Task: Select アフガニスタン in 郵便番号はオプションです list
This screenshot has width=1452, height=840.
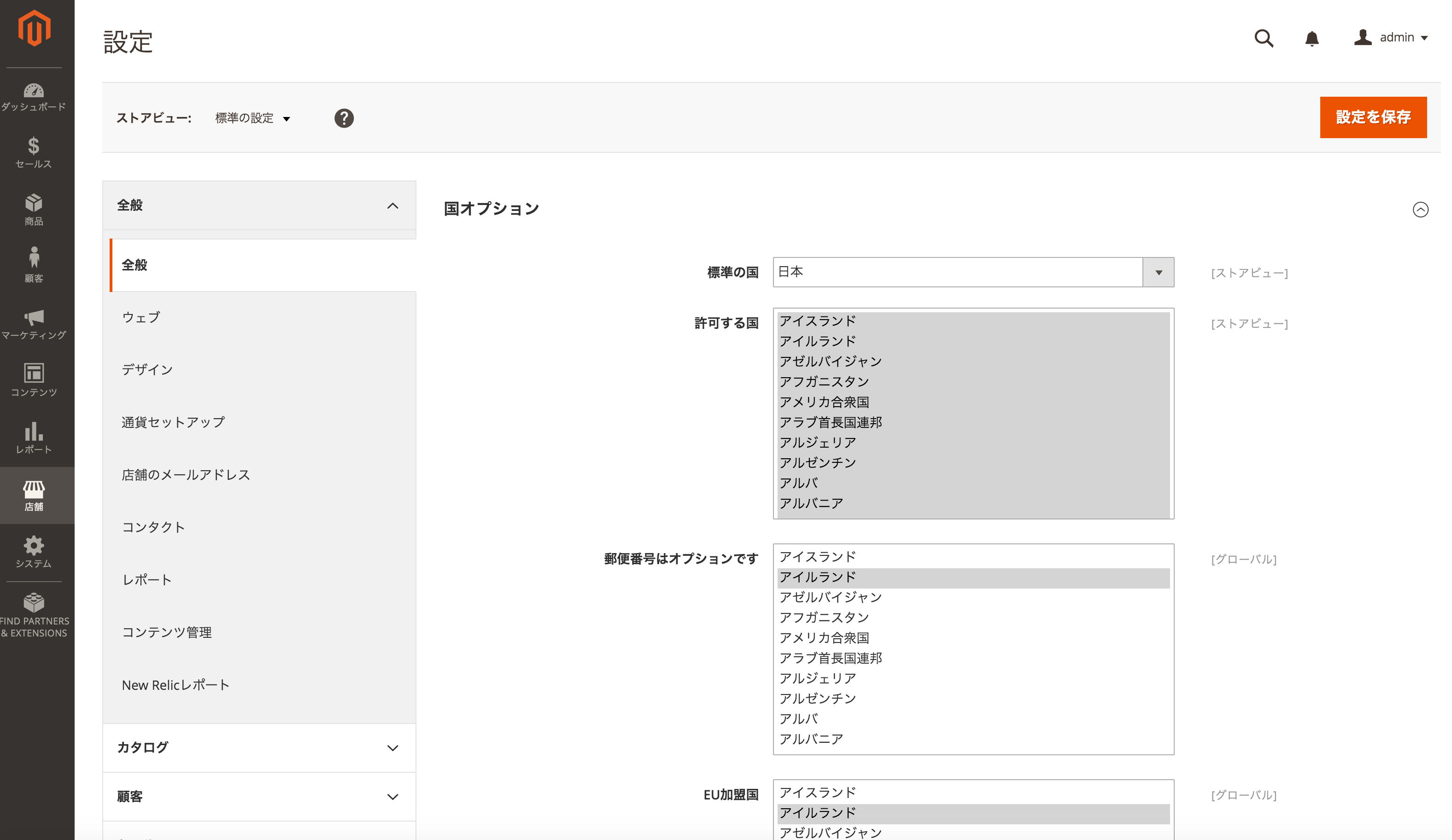Action: pos(973,618)
